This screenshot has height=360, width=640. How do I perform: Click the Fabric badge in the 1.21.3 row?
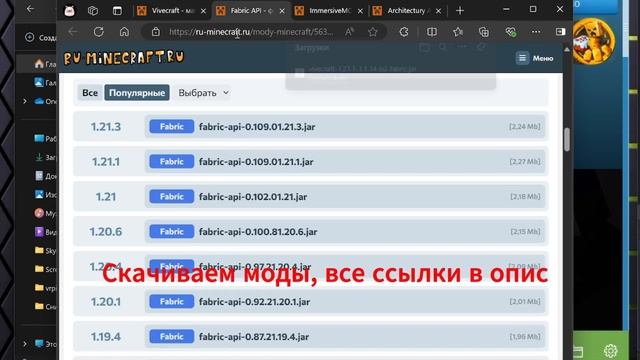coord(171,127)
